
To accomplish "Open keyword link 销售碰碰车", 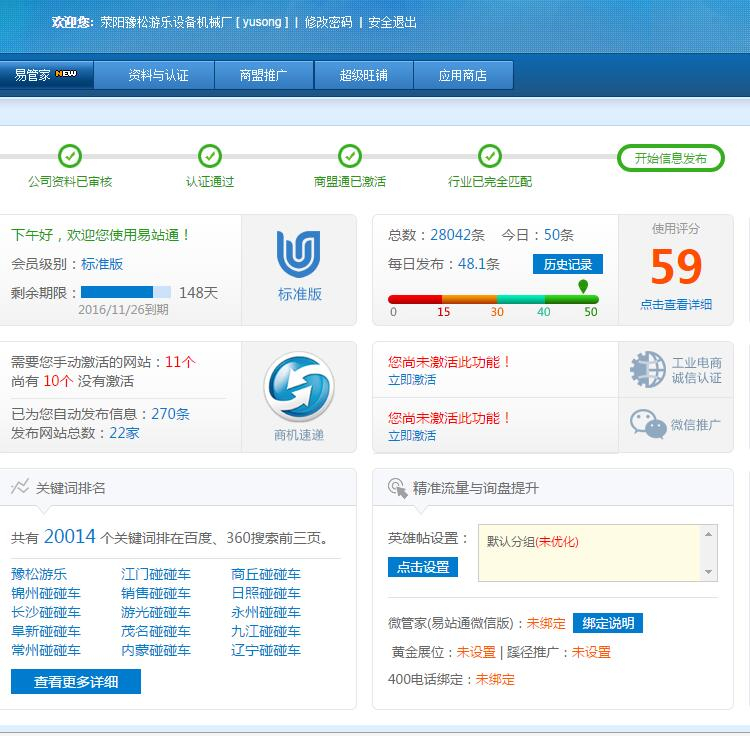I will coord(156,593).
